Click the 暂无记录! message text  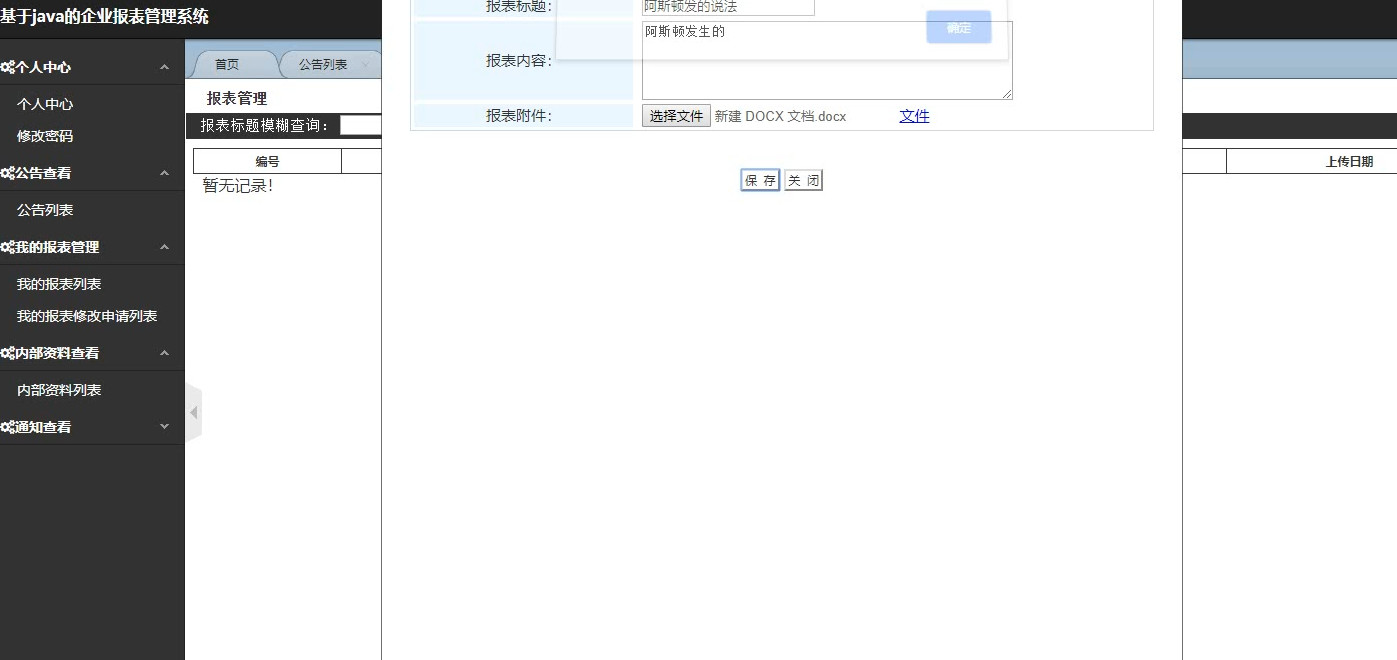point(238,186)
